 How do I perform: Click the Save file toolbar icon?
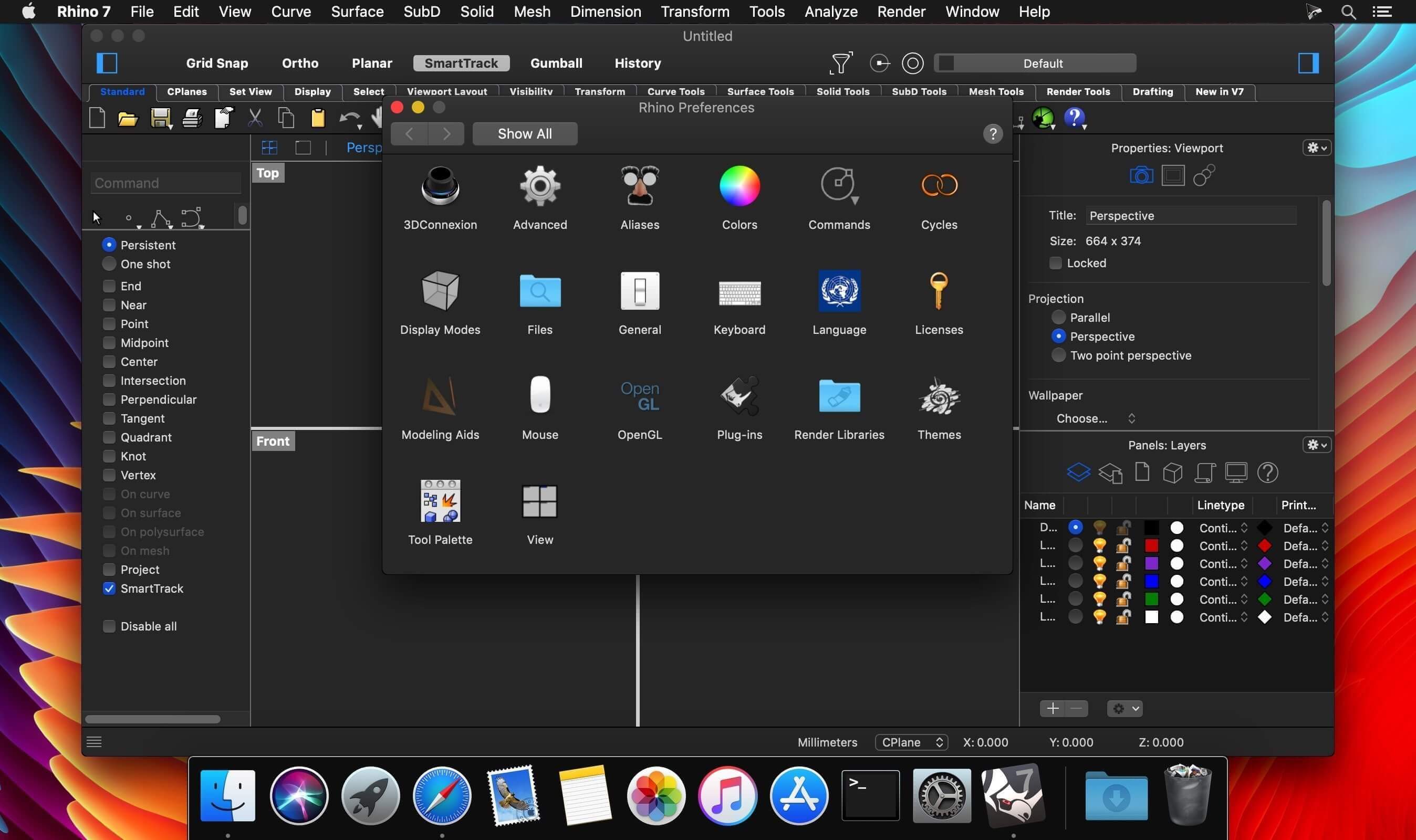click(x=161, y=118)
